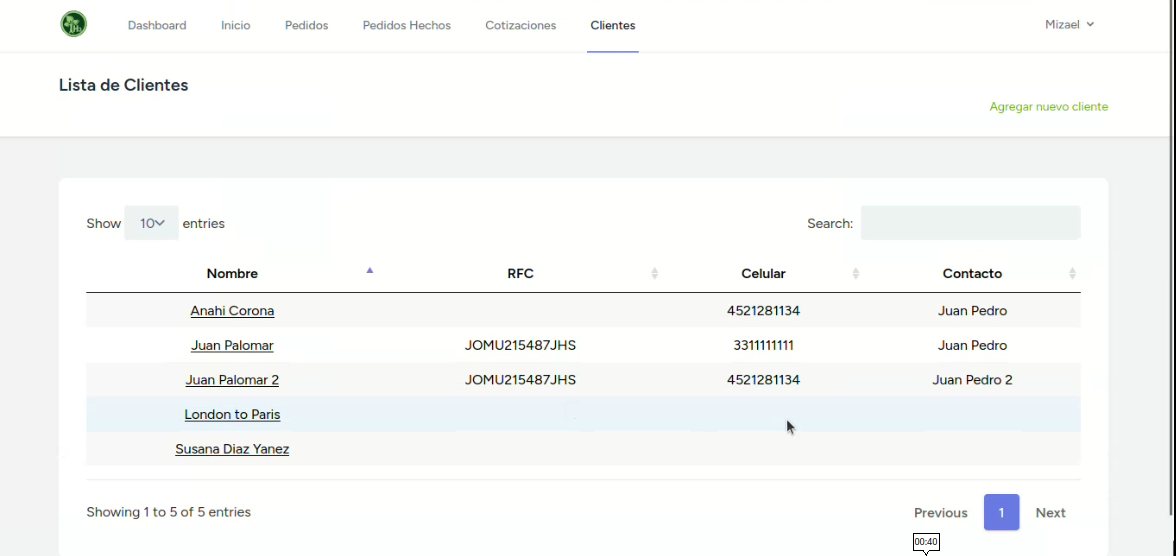The image size is (1176, 556).
Task: Switch to the Pedidos tab
Action: [306, 26]
